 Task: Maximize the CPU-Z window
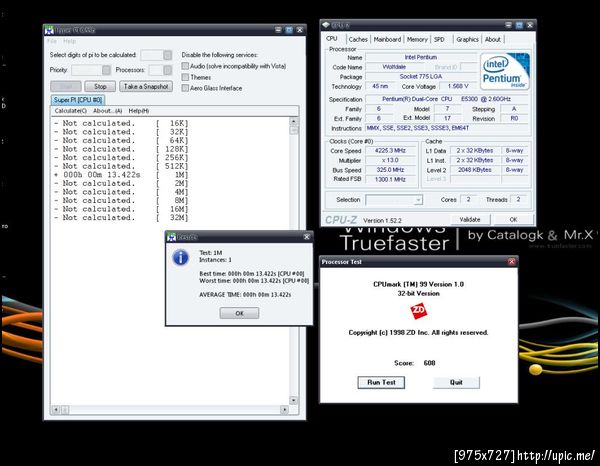pyautogui.click(x=519, y=25)
